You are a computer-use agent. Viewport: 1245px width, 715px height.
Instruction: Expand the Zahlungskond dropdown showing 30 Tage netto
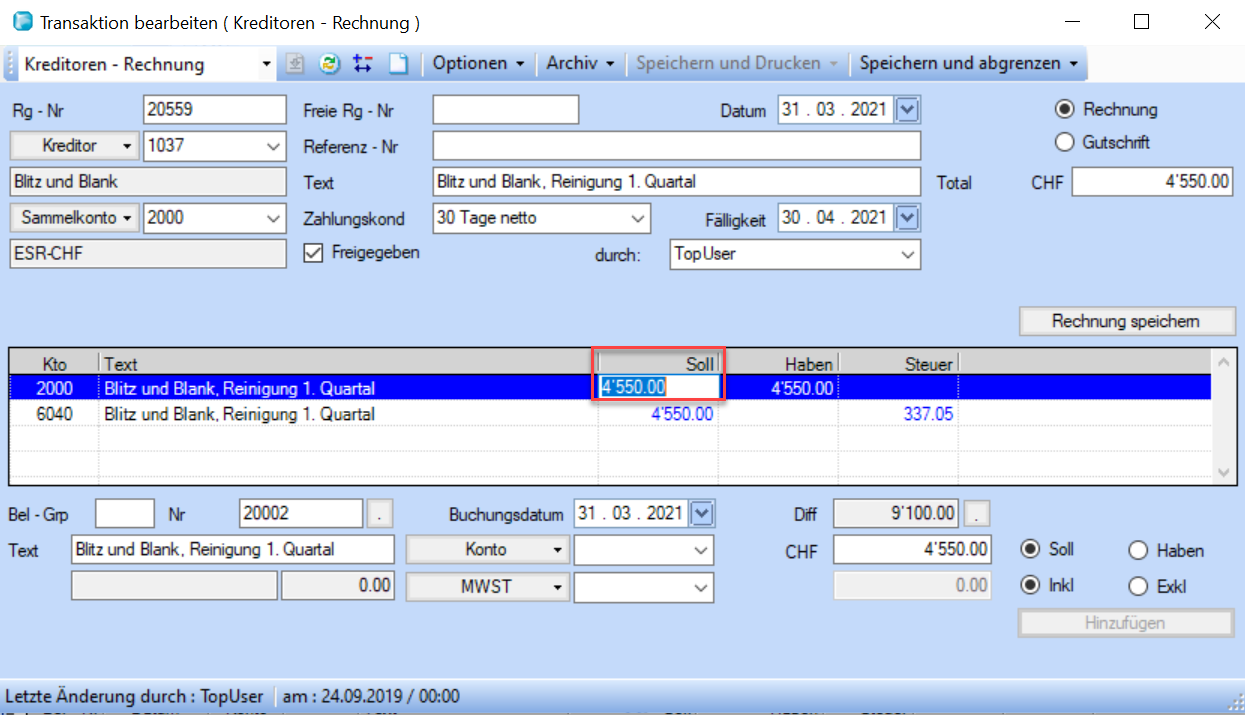638,217
